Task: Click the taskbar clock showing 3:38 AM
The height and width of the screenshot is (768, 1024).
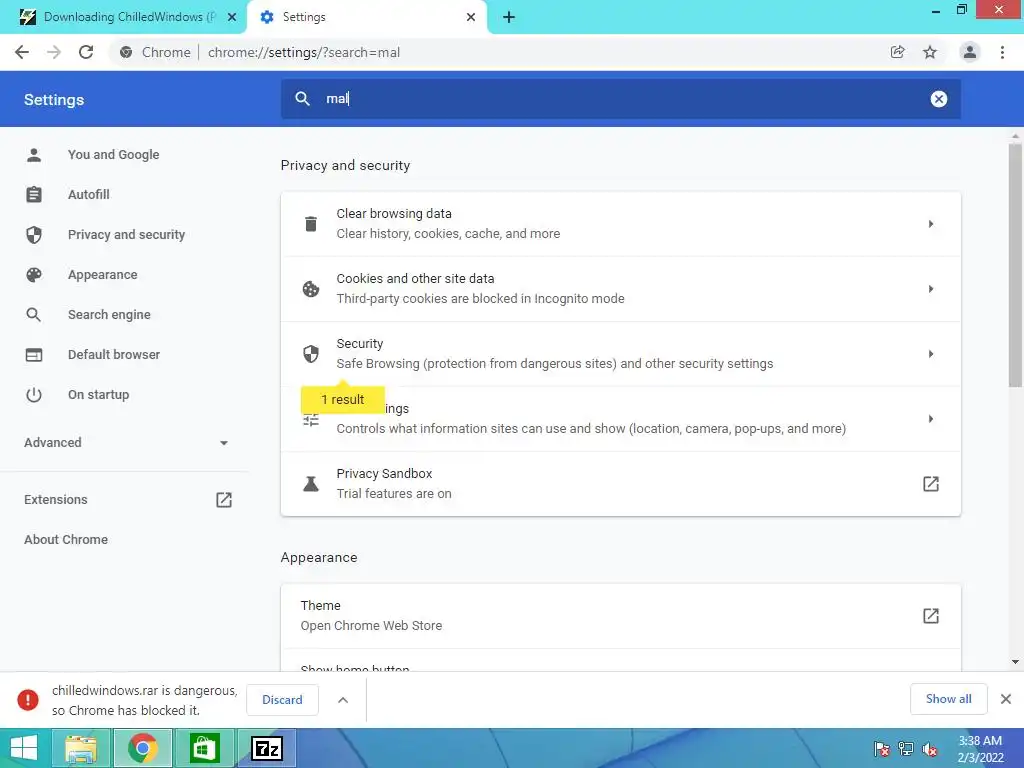Action: pos(980,749)
